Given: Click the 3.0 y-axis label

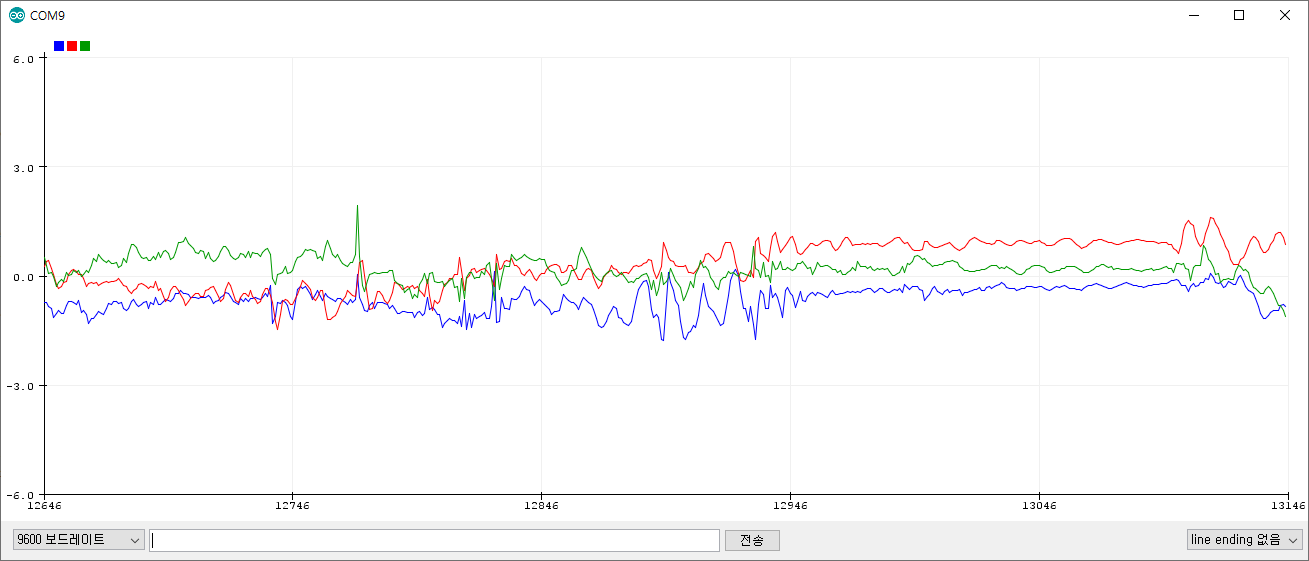Looking at the screenshot, I should [25, 167].
